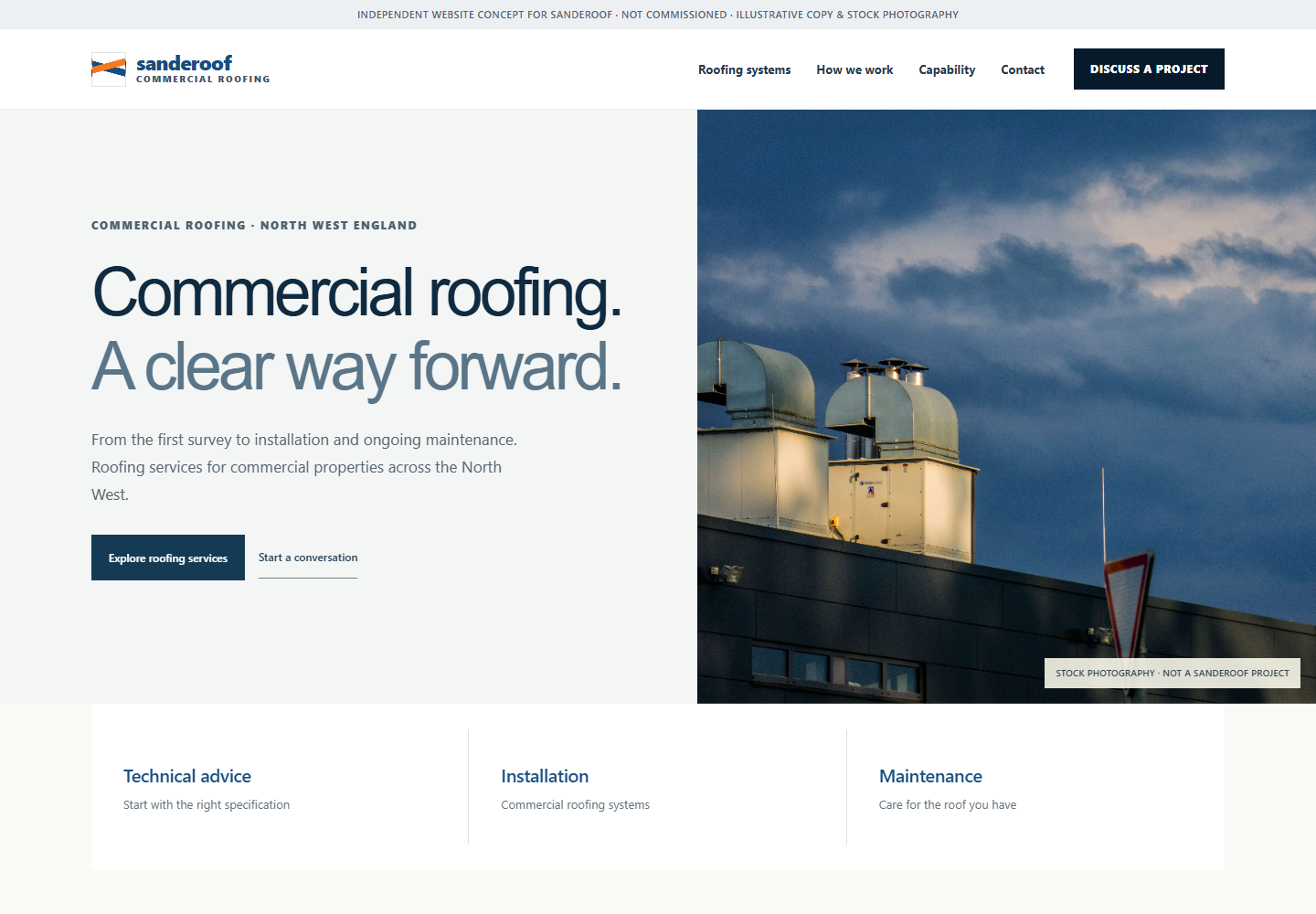Click the sanderoof Commercial Roofing wordmark
This screenshot has width=1316, height=914.
click(203, 69)
